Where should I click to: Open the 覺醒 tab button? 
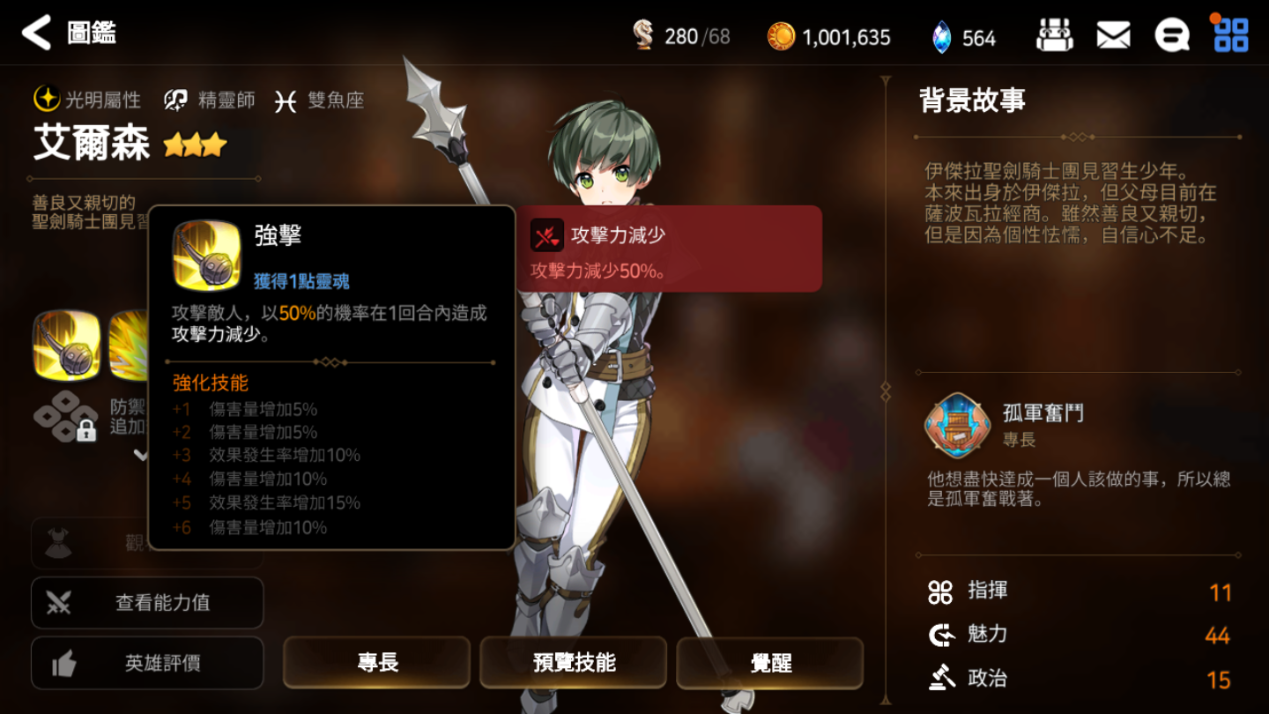[770, 662]
